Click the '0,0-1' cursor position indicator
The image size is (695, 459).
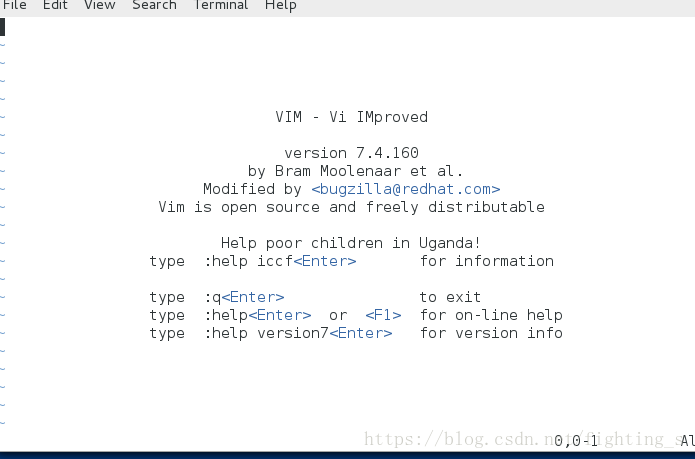coord(576,441)
